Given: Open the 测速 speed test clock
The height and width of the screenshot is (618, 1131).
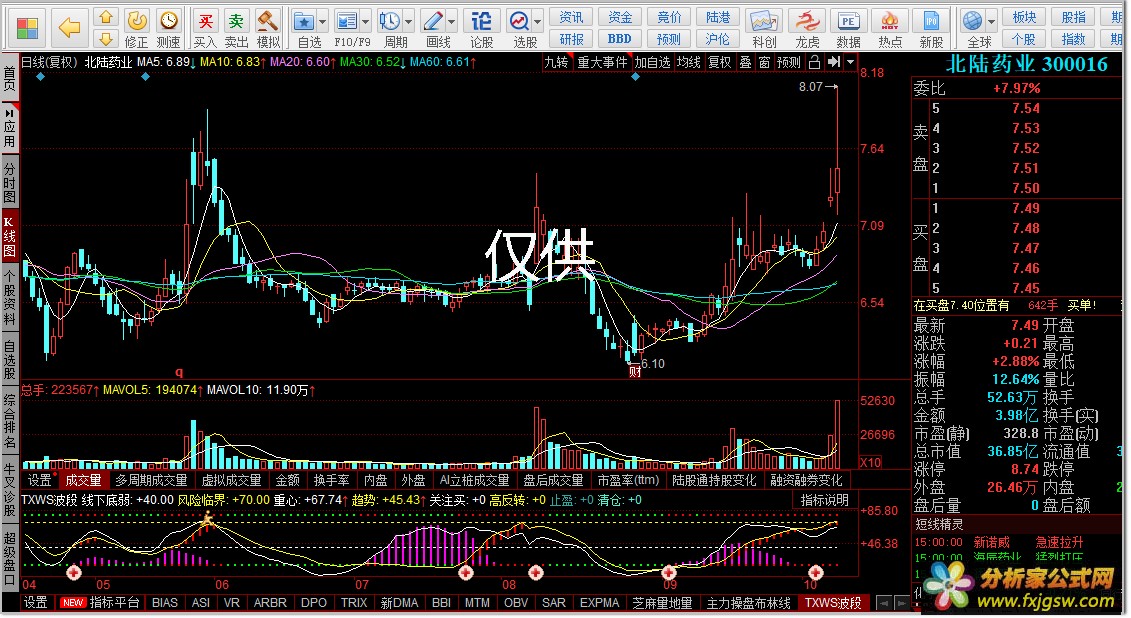Looking at the screenshot, I should point(168,28).
